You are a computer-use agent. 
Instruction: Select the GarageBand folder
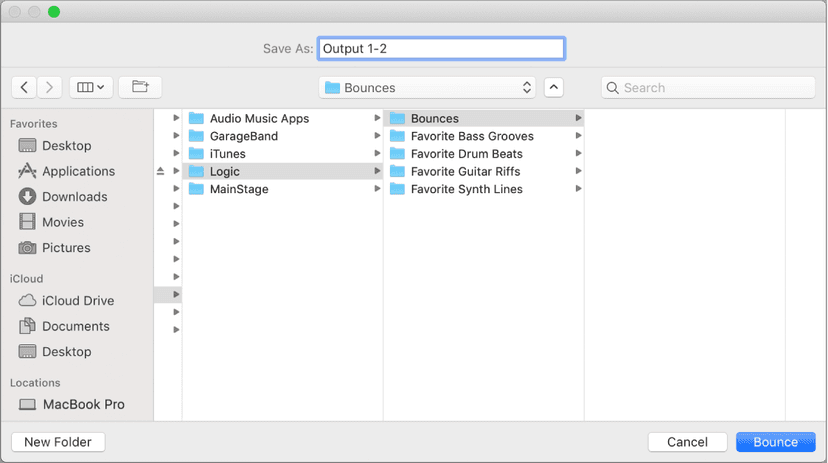point(283,136)
